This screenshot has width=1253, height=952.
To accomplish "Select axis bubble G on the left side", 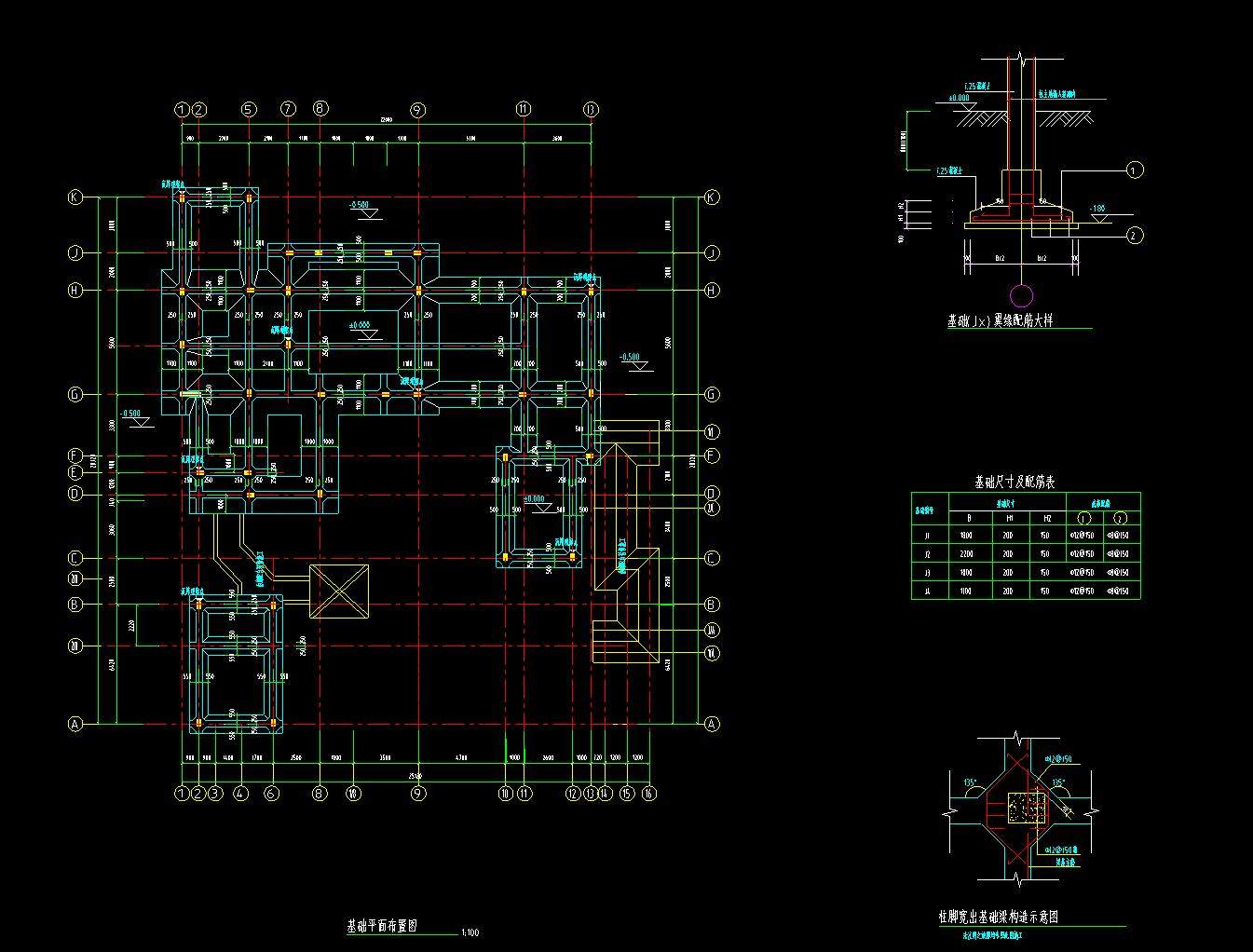I will click(75, 395).
